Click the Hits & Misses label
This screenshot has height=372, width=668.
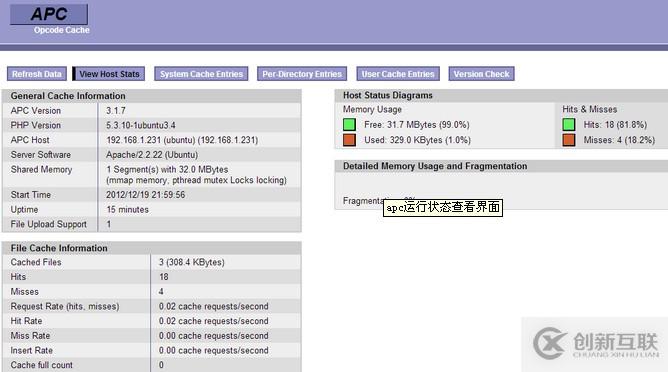click(x=590, y=110)
